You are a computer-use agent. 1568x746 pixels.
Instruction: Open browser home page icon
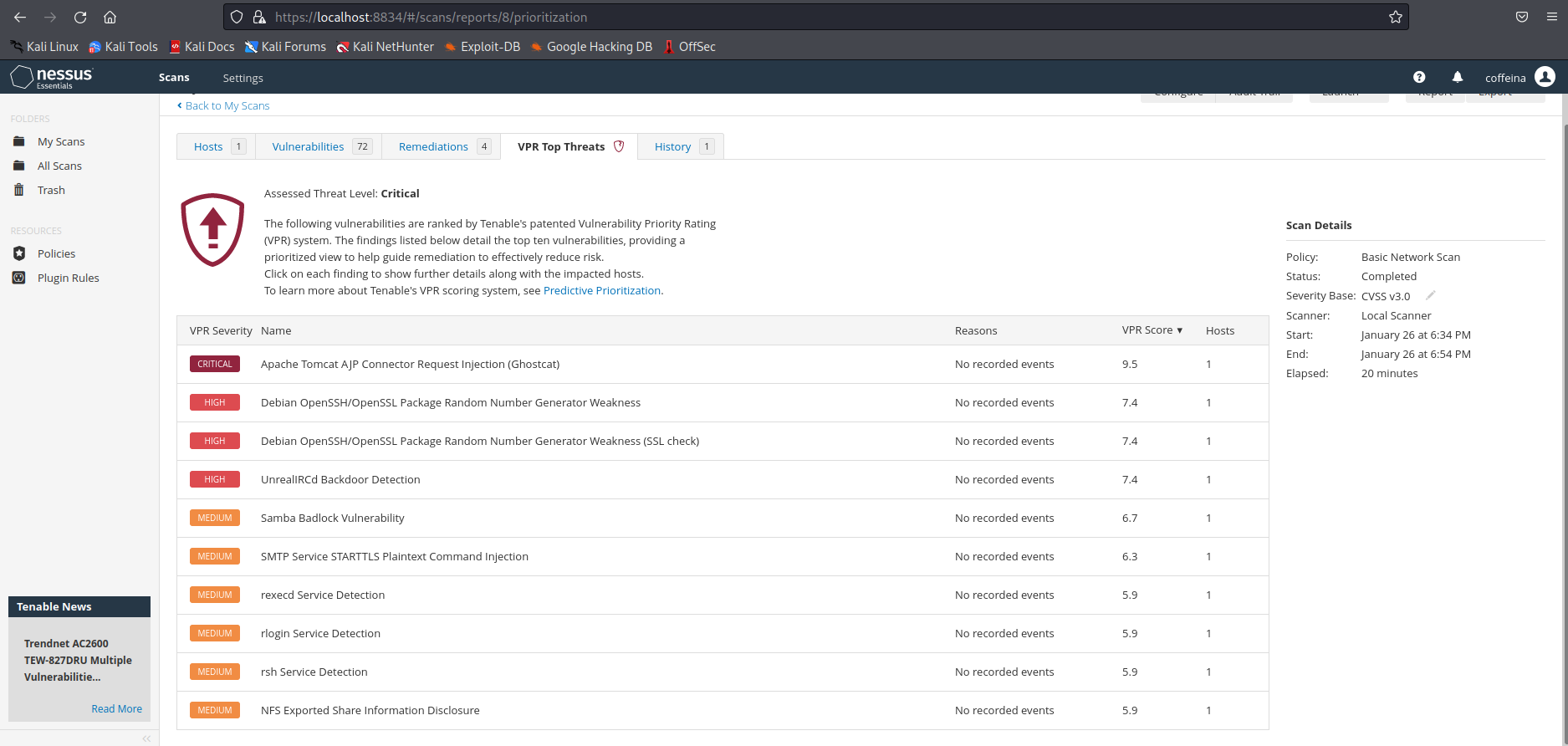[110, 17]
